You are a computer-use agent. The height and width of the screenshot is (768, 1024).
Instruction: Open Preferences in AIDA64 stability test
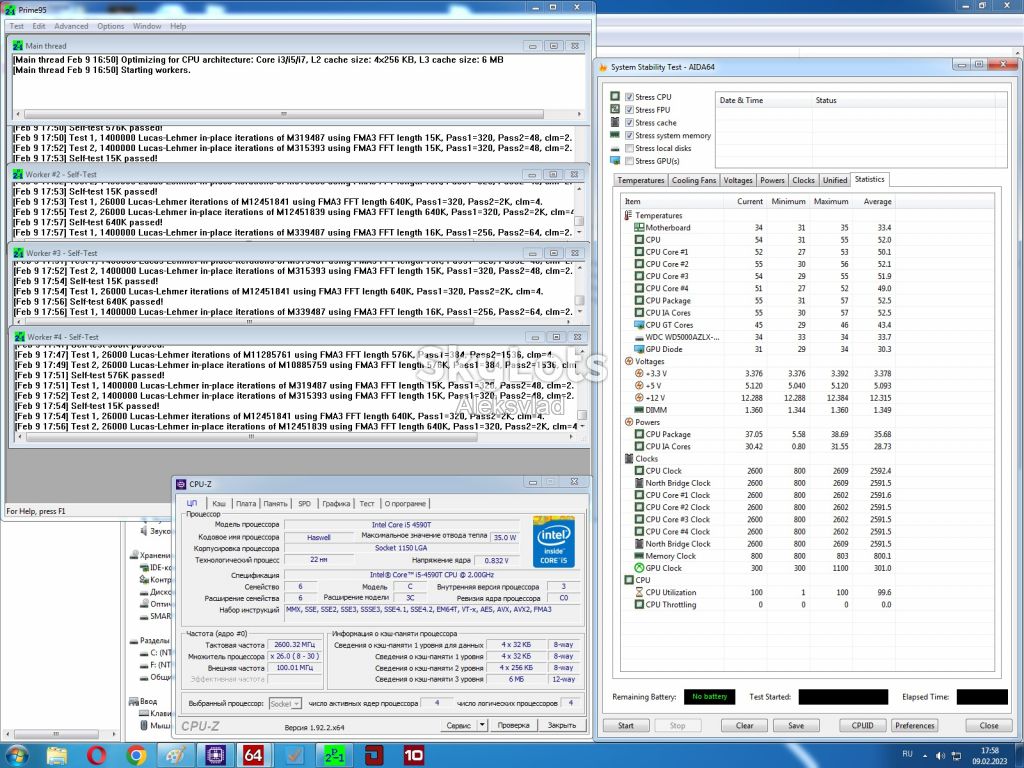(x=914, y=726)
